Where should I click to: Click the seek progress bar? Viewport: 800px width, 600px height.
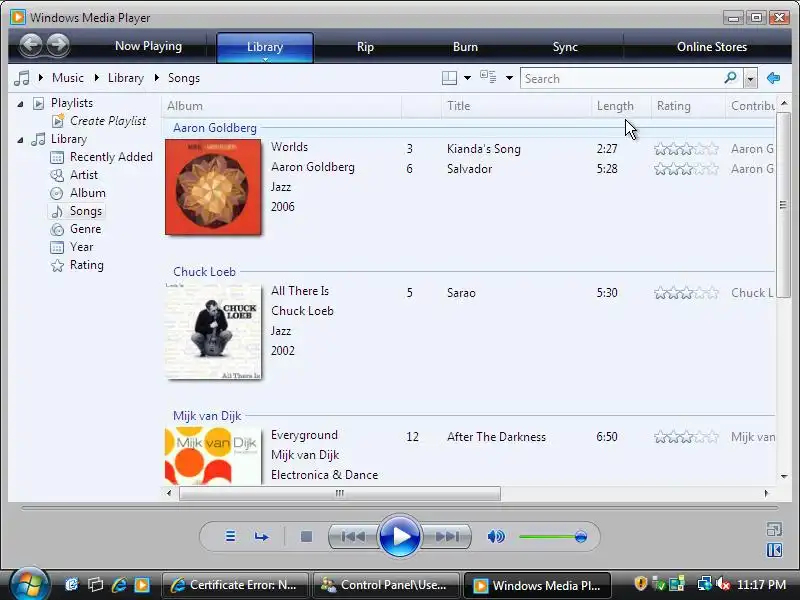coord(400,508)
